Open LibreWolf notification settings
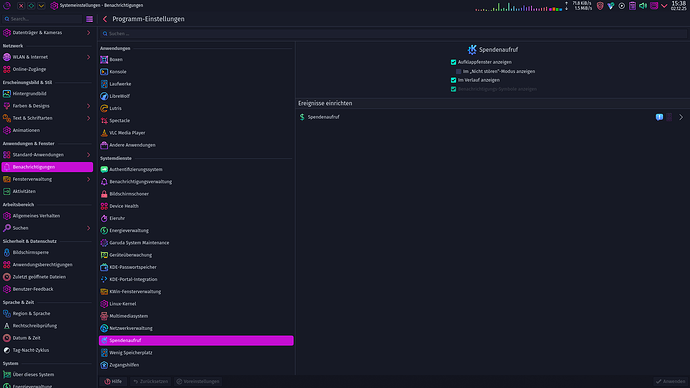The height and width of the screenshot is (388, 690). tap(196, 96)
